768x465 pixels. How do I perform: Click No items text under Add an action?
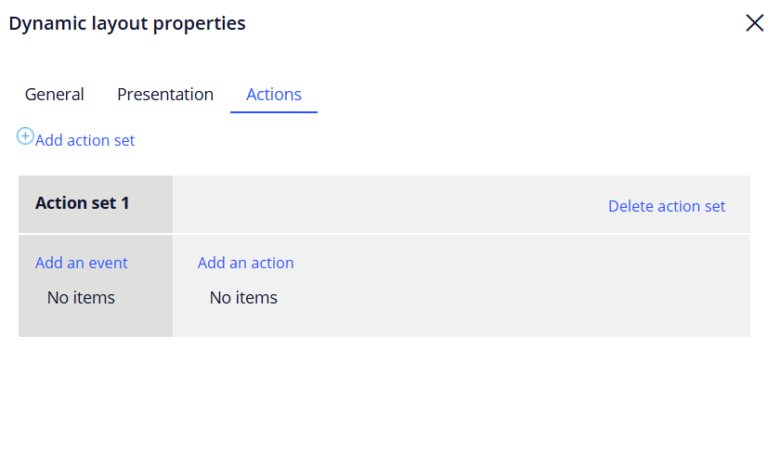coord(243,297)
